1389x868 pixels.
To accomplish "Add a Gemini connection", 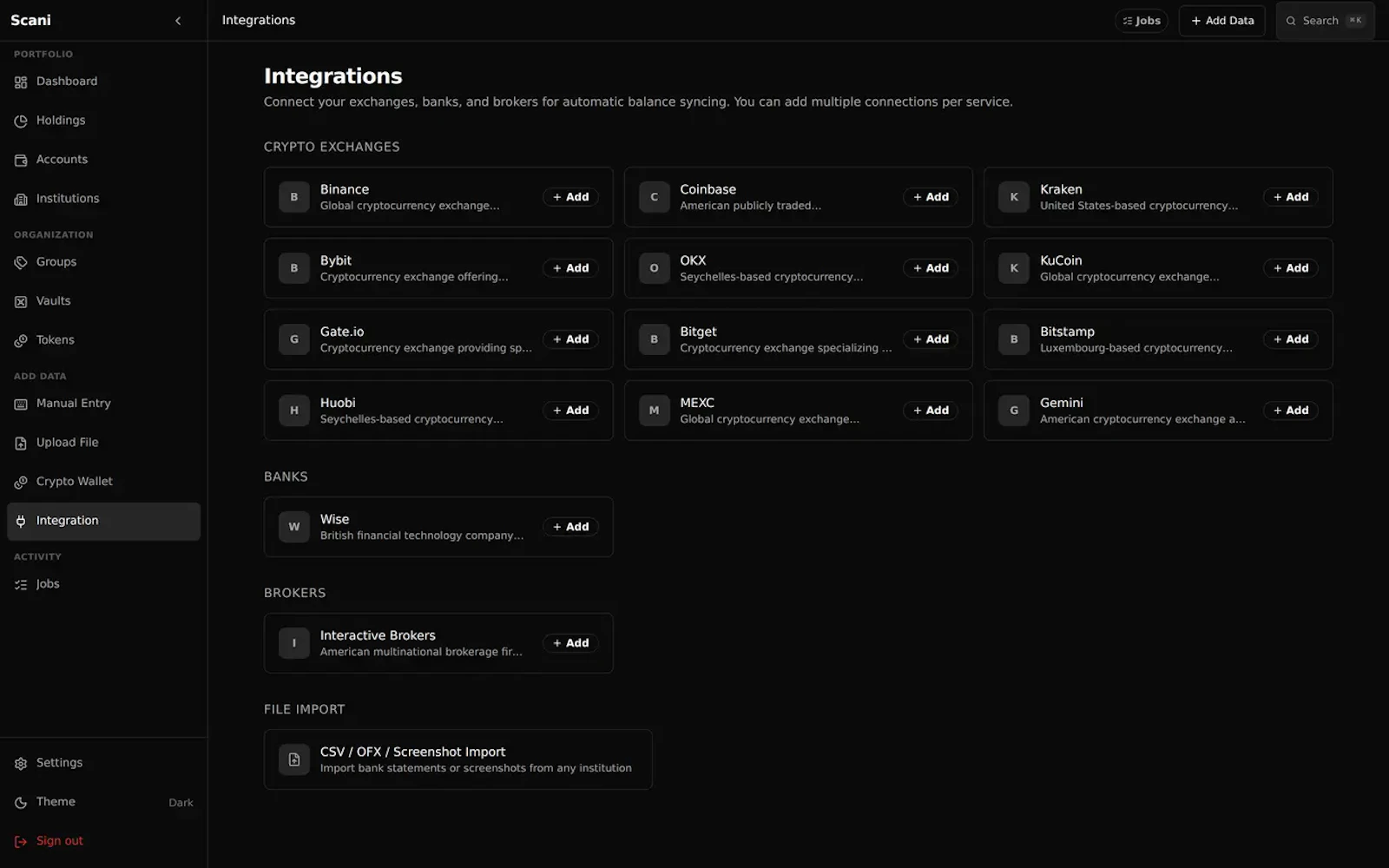I will (1291, 411).
